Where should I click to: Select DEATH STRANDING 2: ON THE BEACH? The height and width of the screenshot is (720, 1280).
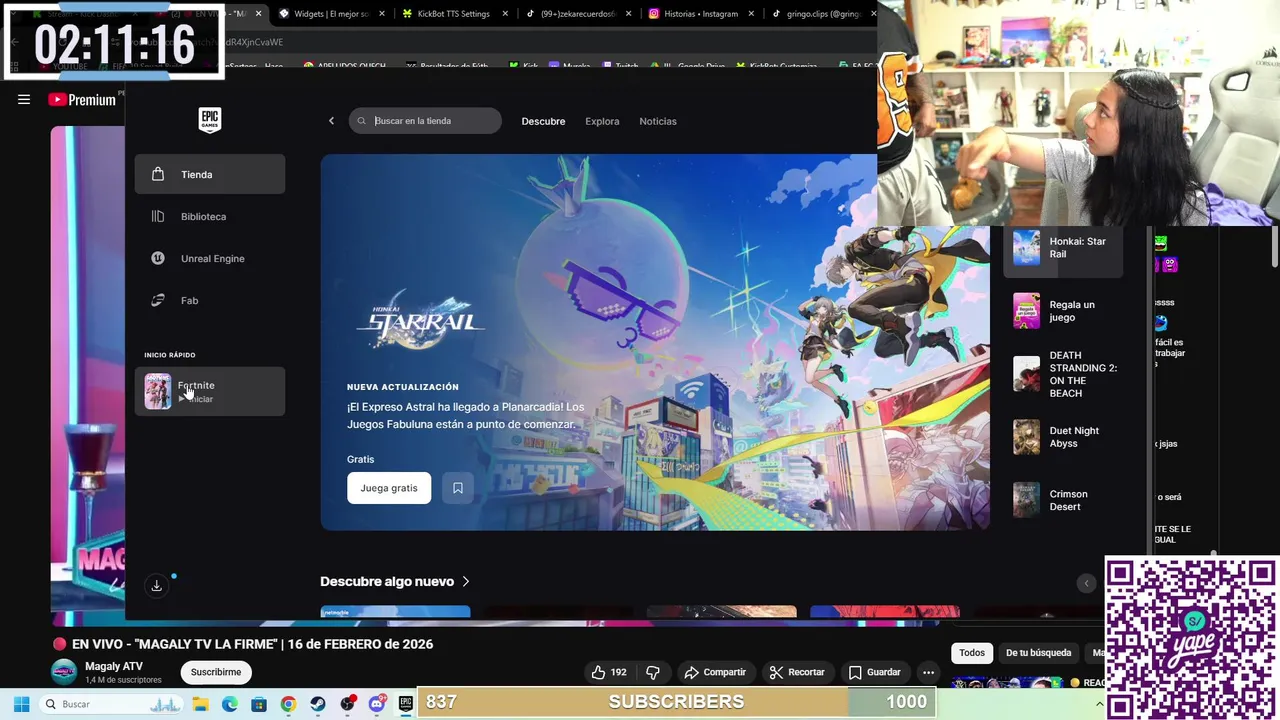point(1063,374)
